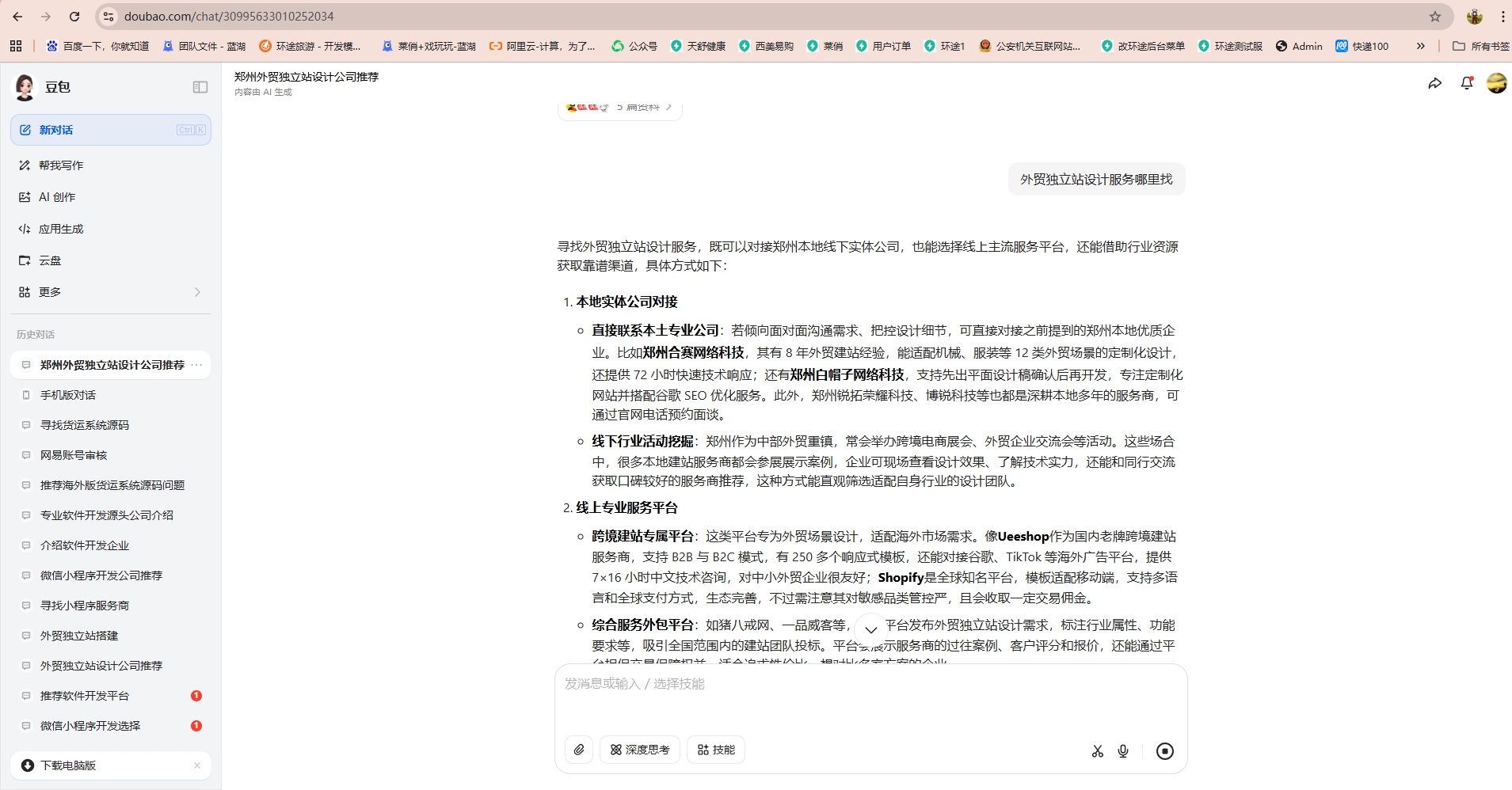
Task: Expand the truncated reply with the down chevron
Action: [870, 629]
